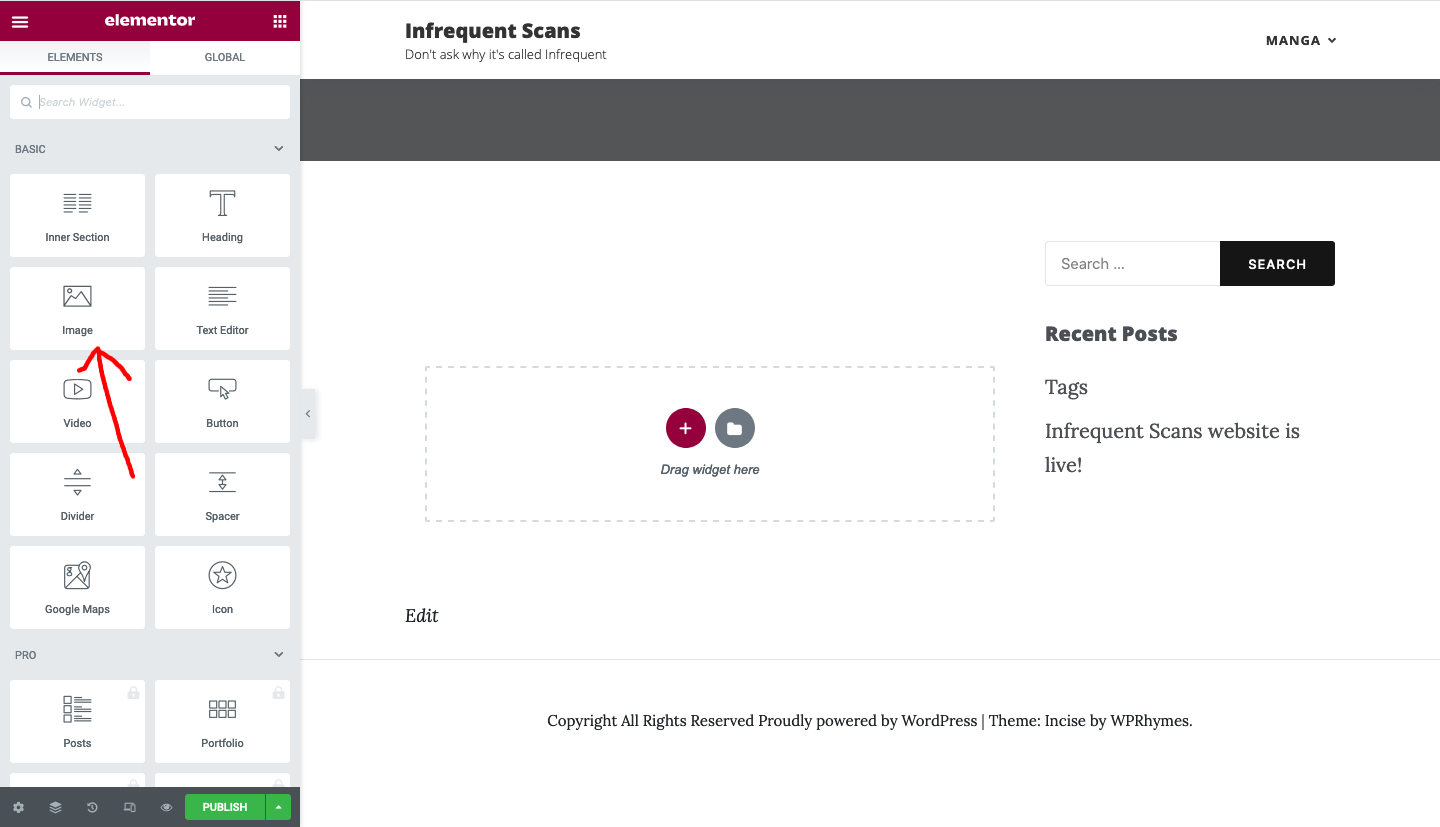Add new section with plus button

click(x=685, y=428)
